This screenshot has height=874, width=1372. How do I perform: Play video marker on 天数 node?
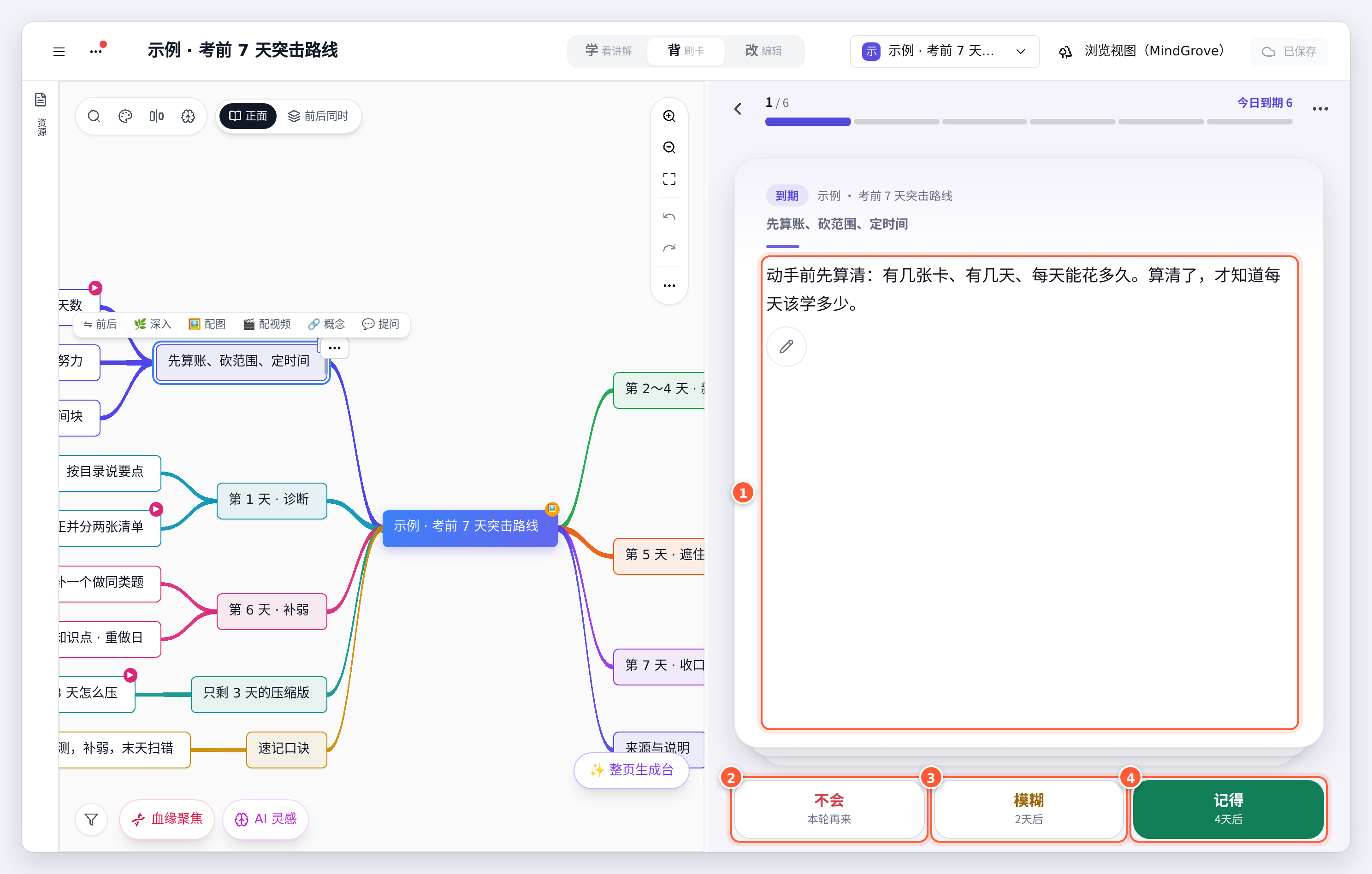coord(95,288)
